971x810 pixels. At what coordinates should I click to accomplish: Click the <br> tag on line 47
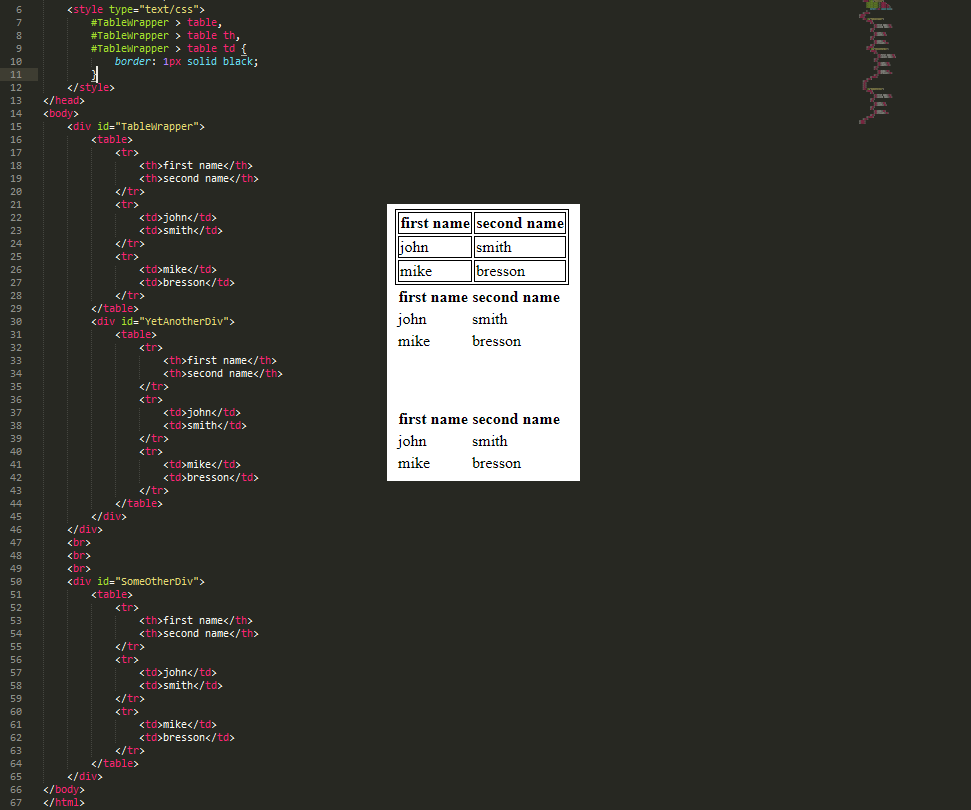[79, 542]
